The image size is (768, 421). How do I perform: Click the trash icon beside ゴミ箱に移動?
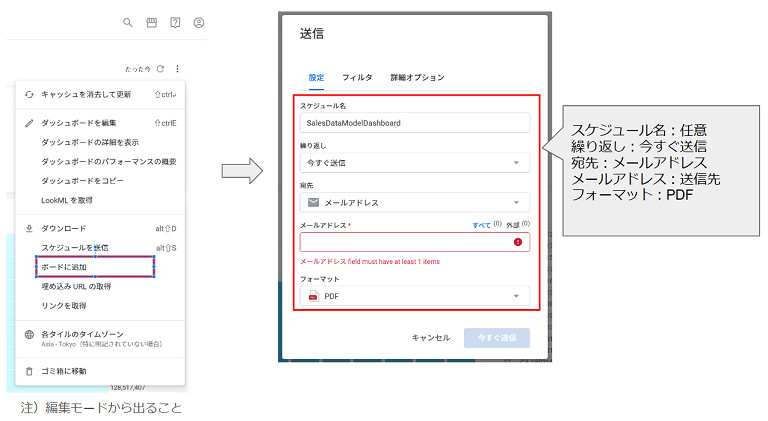point(29,372)
